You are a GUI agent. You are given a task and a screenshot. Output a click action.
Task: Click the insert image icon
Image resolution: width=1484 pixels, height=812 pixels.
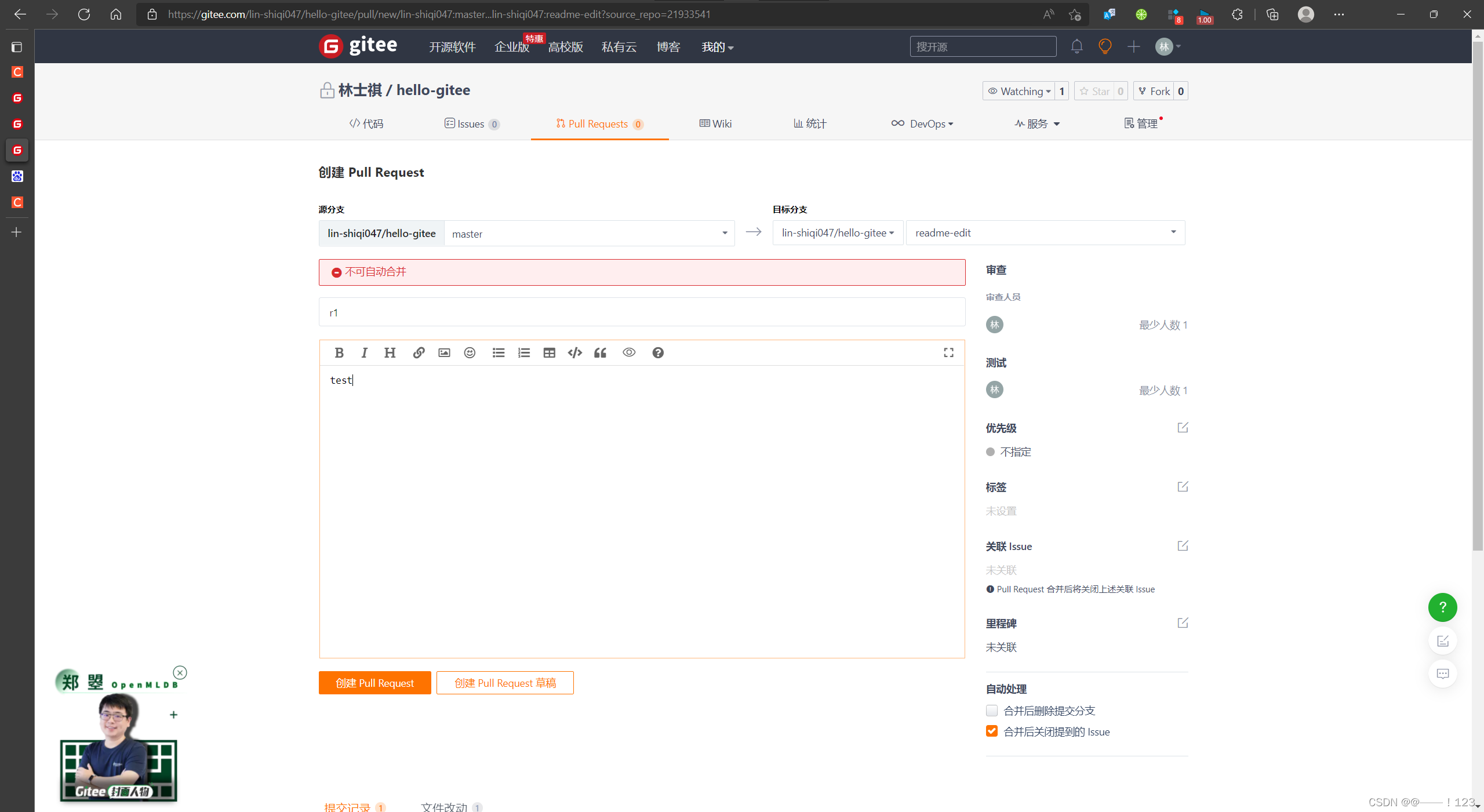[444, 352]
